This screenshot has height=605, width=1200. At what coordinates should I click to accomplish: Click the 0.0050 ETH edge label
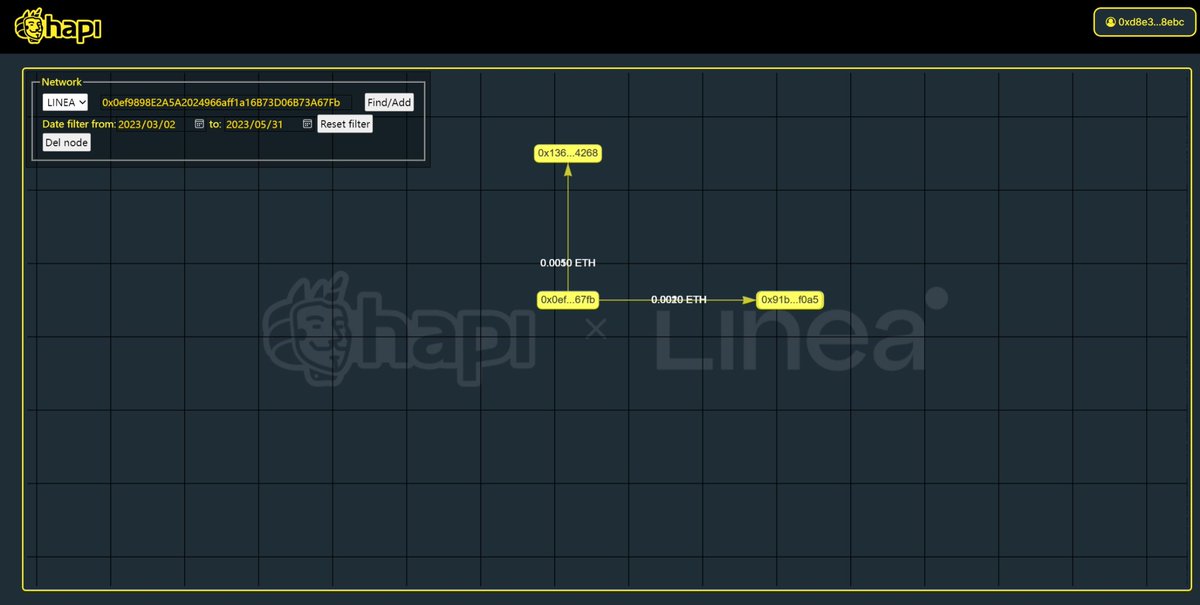click(568, 263)
